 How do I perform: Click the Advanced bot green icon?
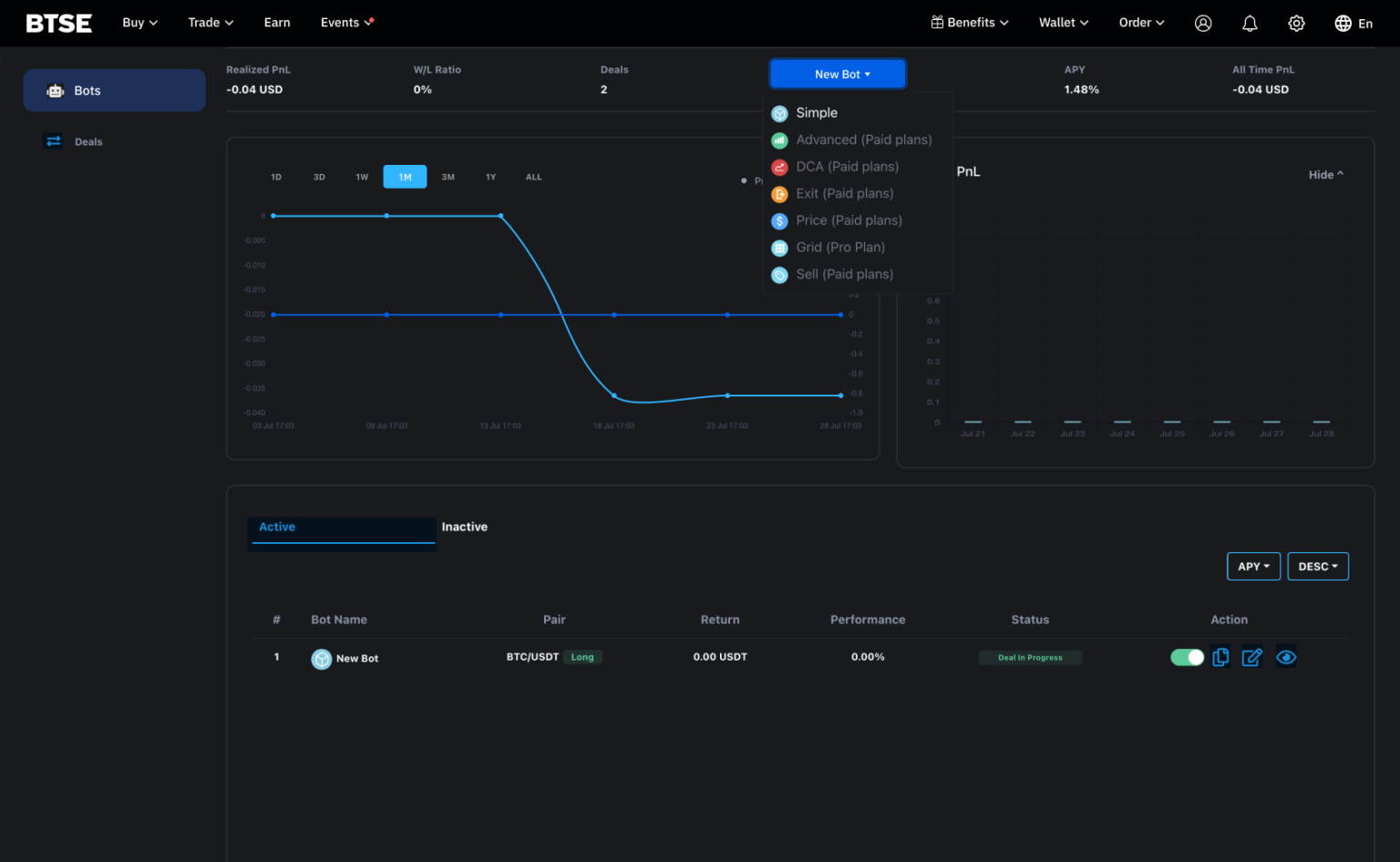(779, 140)
